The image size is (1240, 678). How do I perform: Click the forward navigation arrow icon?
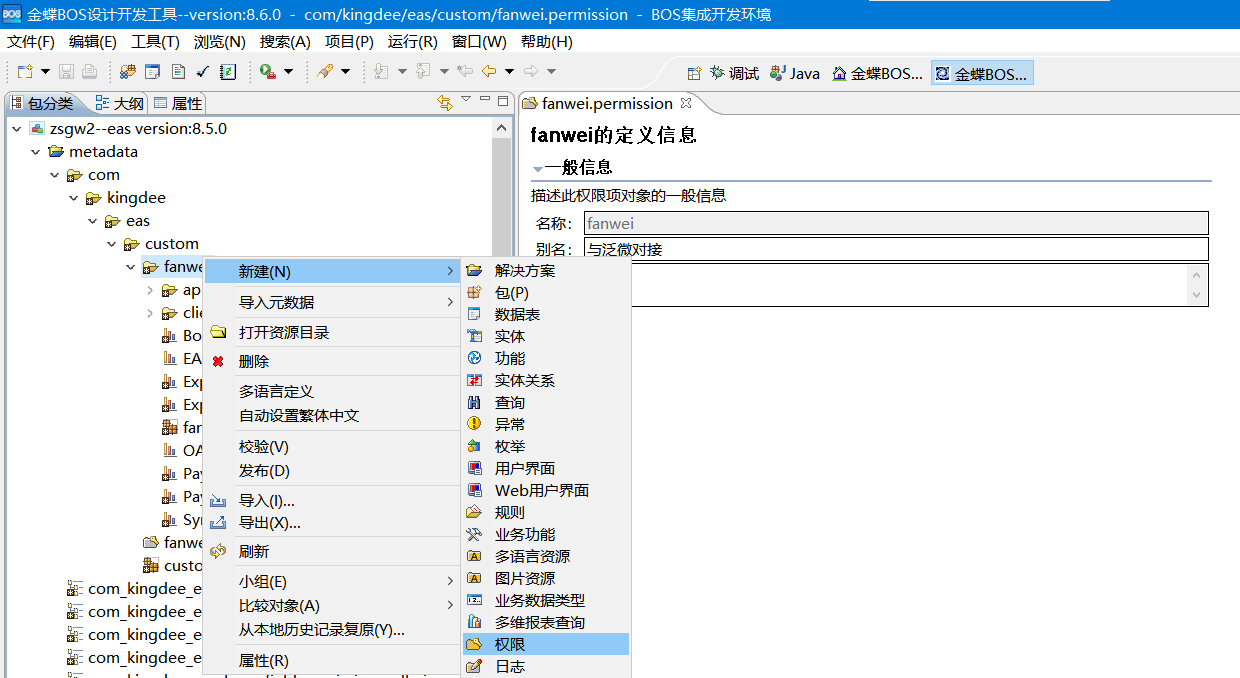point(531,71)
